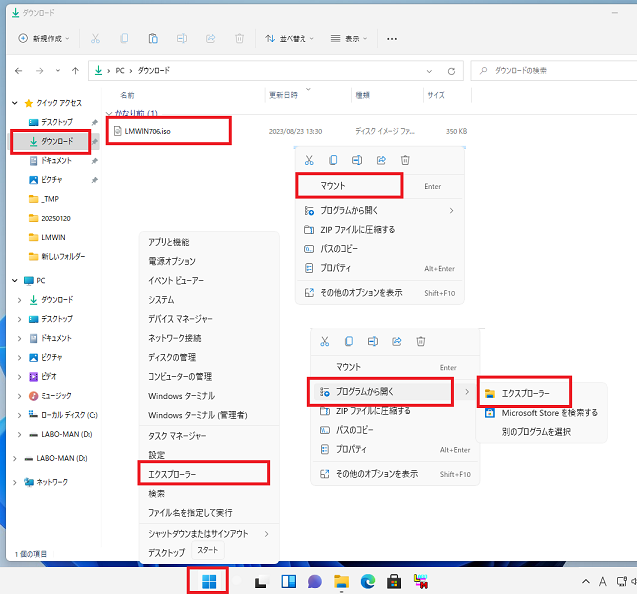The image size is (637, 594).
Task: Select Microsoft Store を検索する in the submenu
Action: 549,412
